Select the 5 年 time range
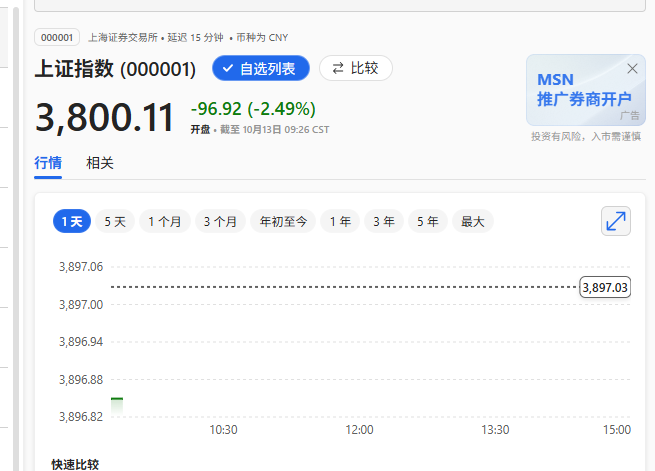Image resolution: width=655 pixels, height=471 pixels. tap(427, 221)
